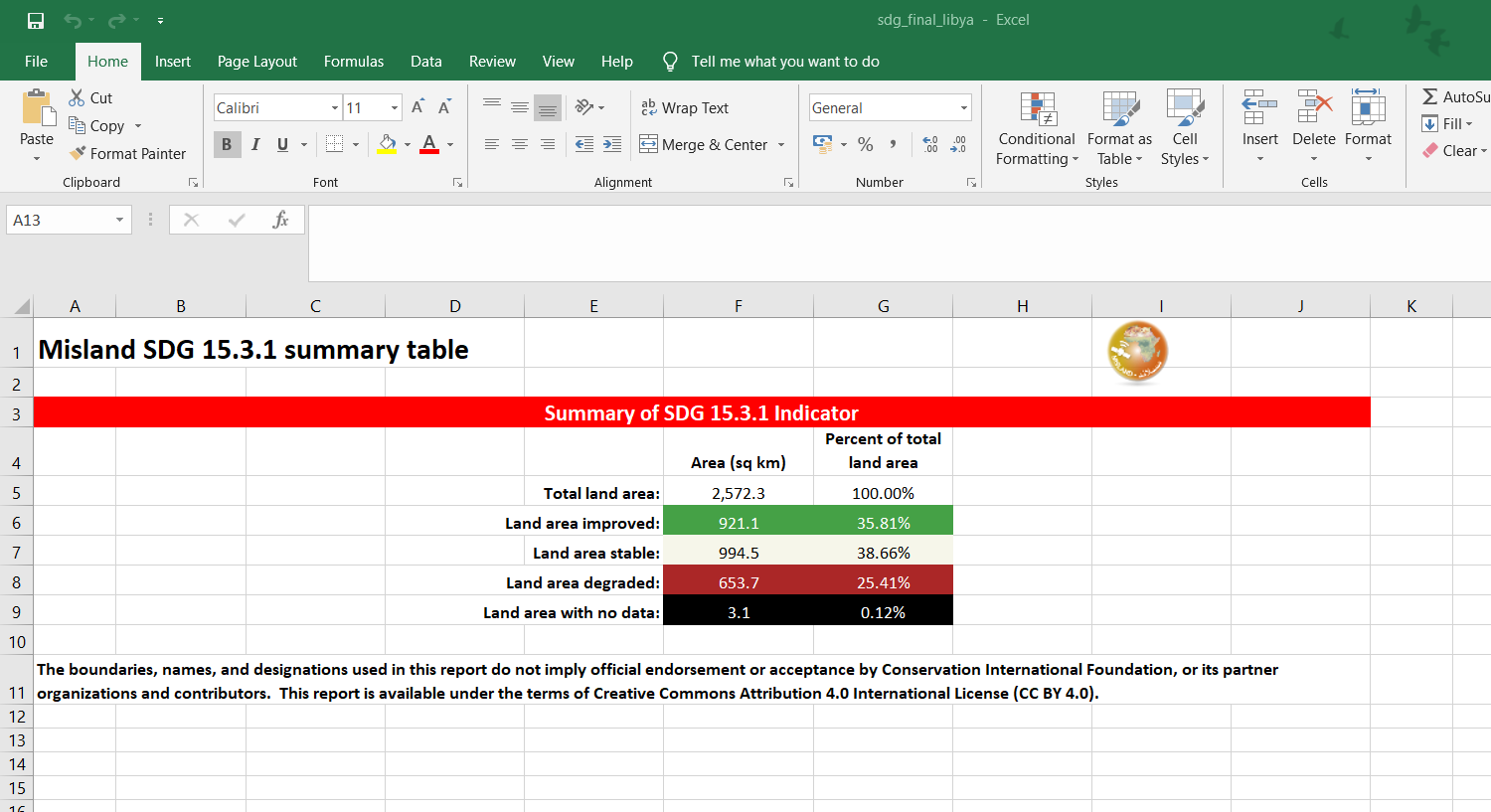Image resolution: width=1491 pixels, height=812 pixels.
Task: Open the font size dropdown
Action: pyautogui.click(x=395, y=107)
